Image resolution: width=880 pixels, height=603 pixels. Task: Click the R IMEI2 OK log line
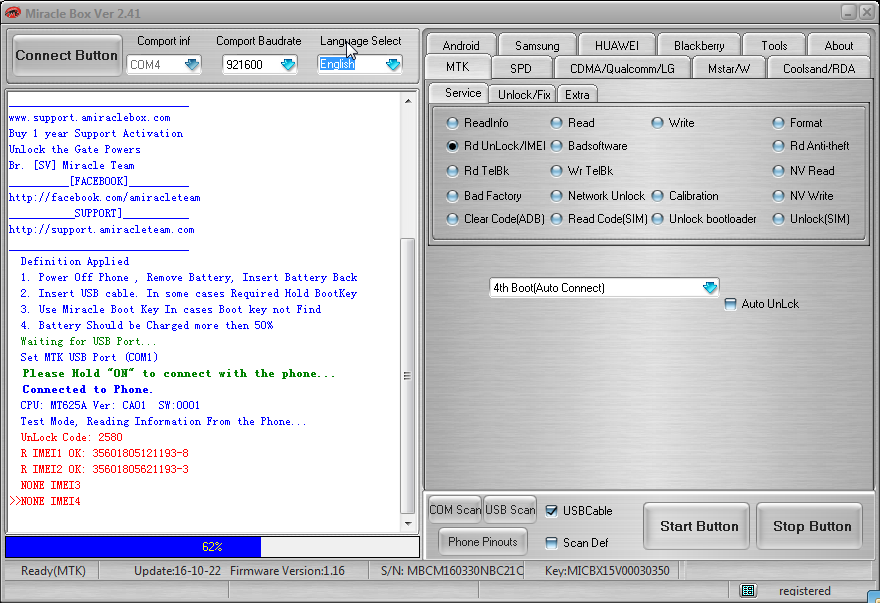click(x=104, y=469)
